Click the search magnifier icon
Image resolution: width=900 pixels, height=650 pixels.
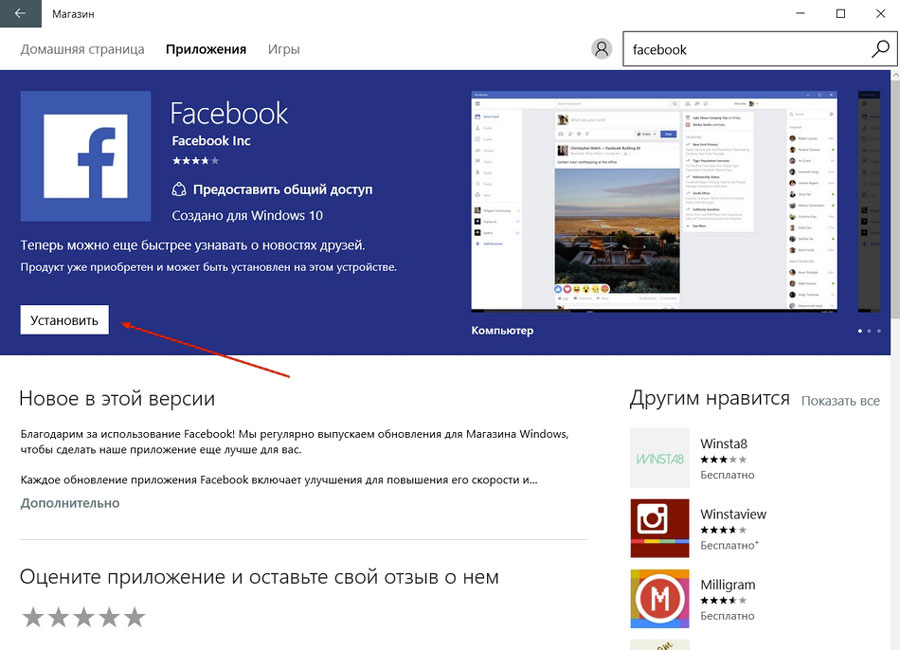click(879, 49)
